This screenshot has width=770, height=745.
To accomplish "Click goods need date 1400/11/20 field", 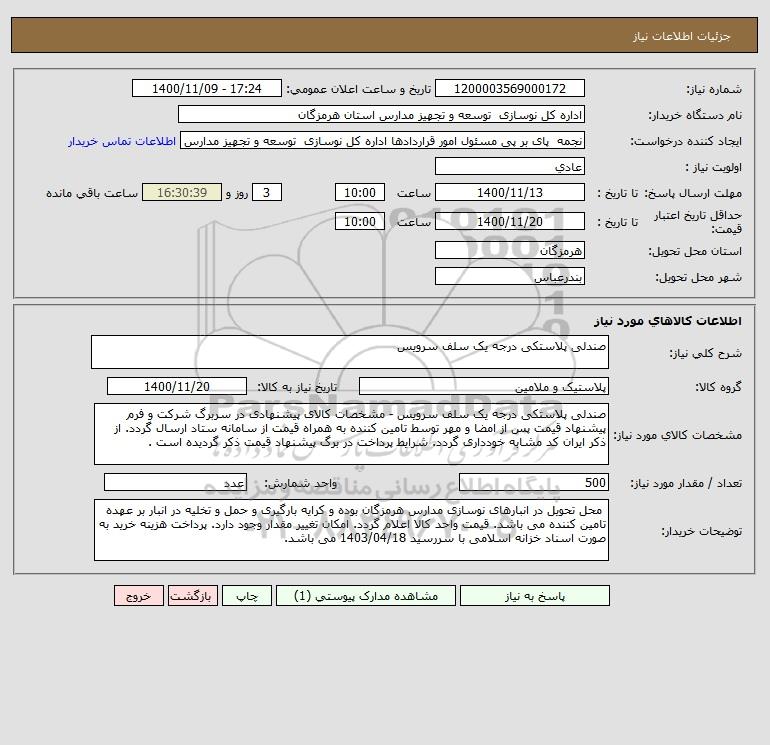I will (x=177, y=386).
